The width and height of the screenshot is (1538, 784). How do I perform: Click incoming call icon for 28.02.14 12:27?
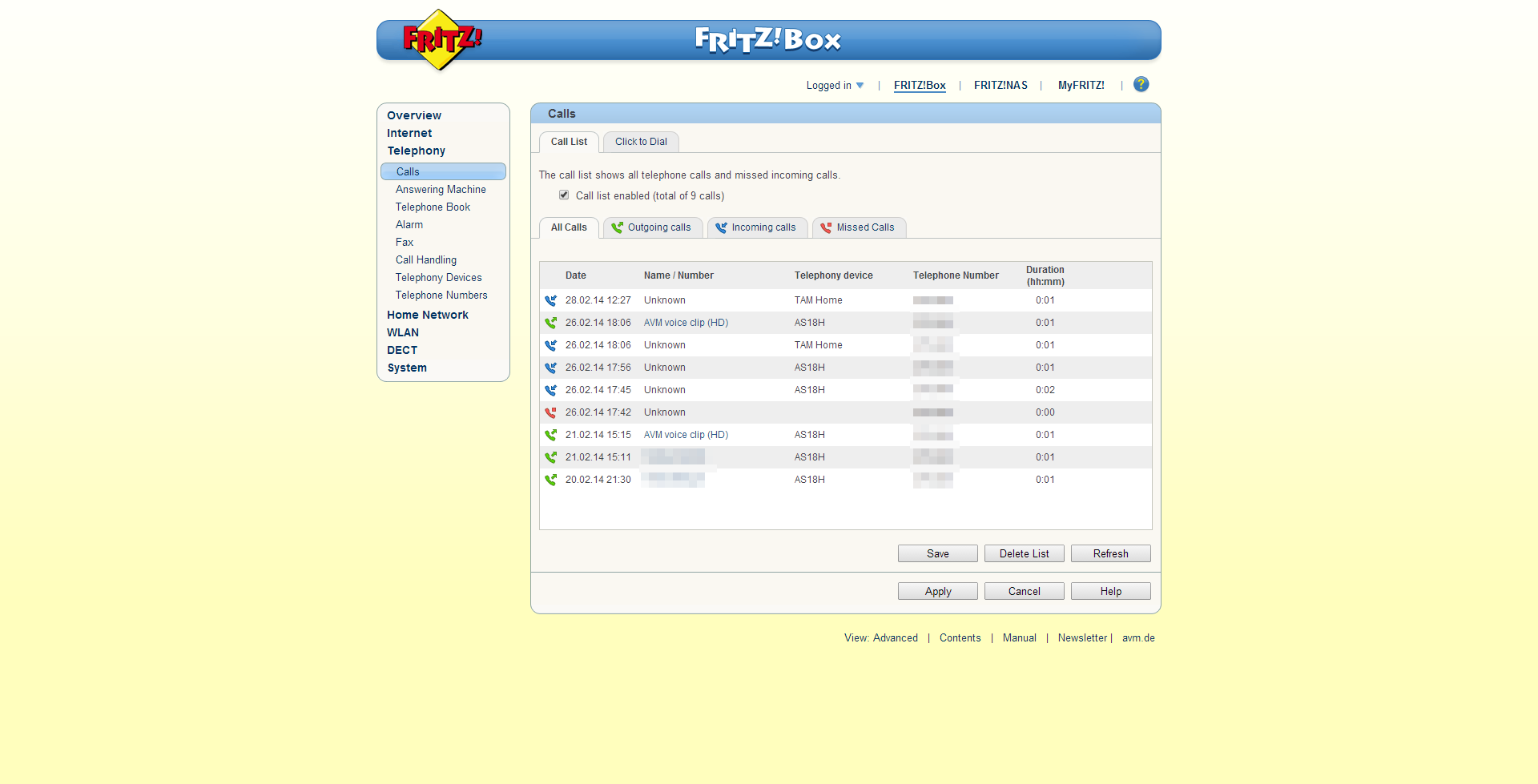pos(551,300)
